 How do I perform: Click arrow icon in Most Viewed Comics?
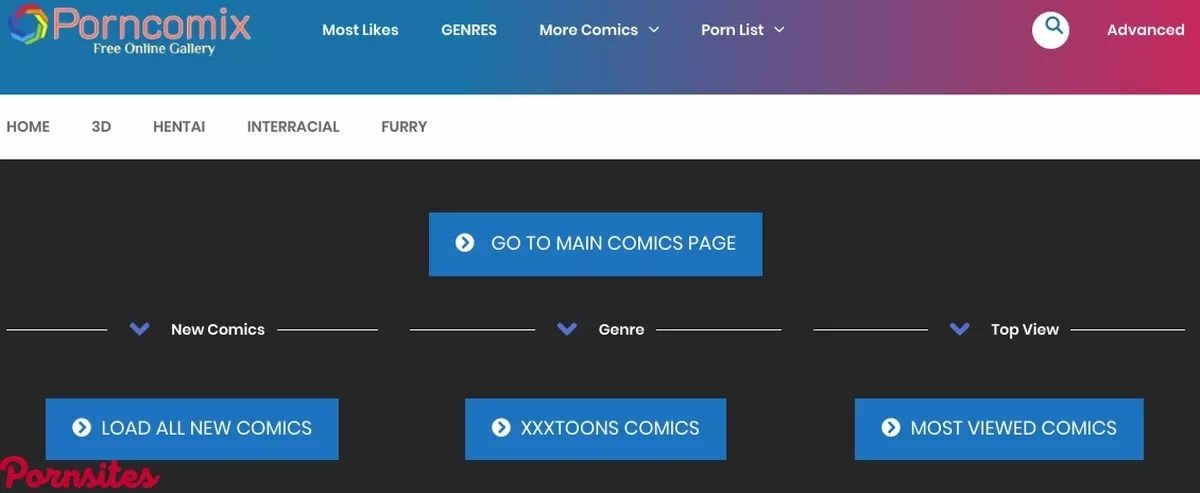pos(890,428)
